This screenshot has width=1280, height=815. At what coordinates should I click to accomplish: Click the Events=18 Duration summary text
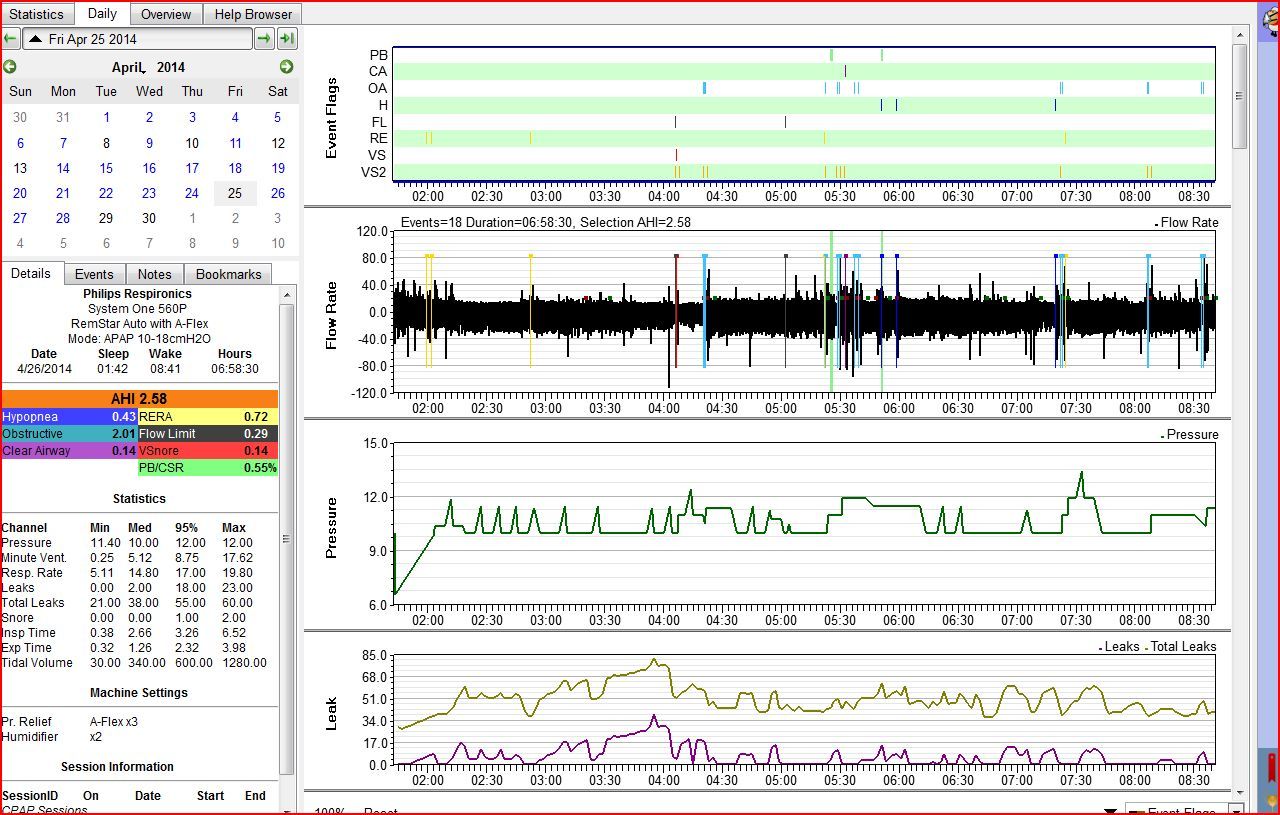pos(545,223)
